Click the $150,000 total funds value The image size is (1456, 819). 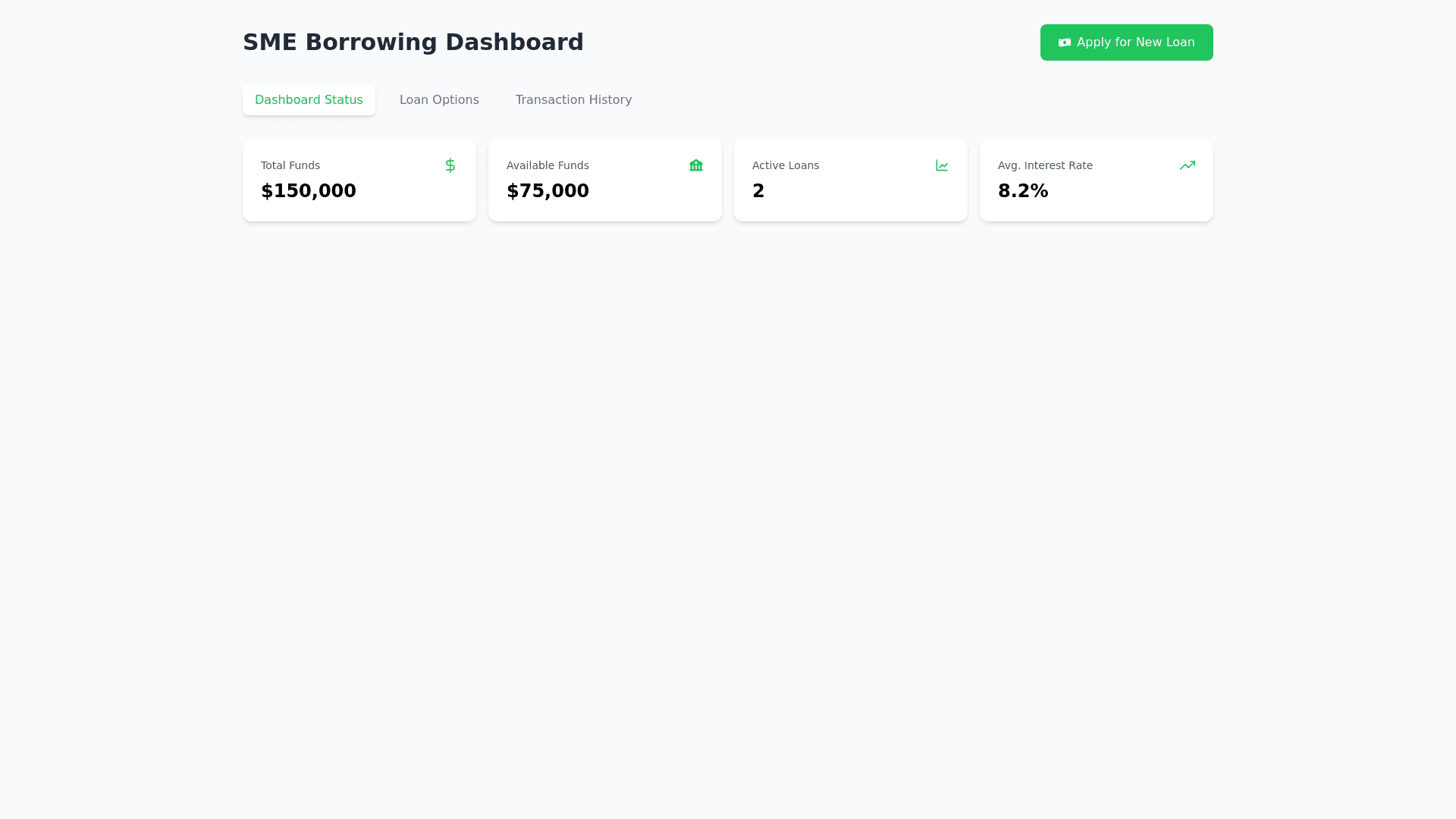tap(308, 191)
